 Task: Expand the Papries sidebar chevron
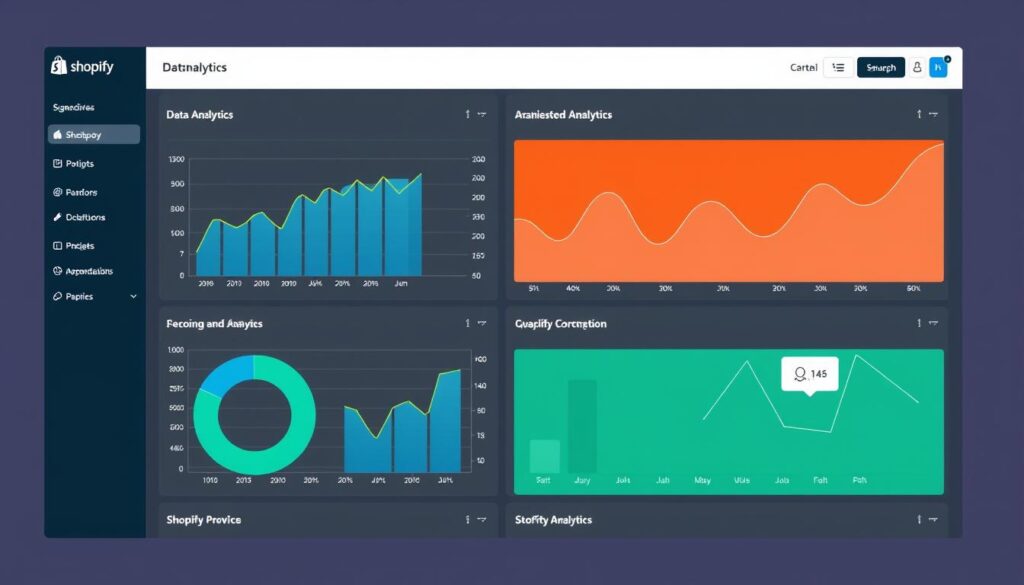pyautogui.click(x=134, y=297)
